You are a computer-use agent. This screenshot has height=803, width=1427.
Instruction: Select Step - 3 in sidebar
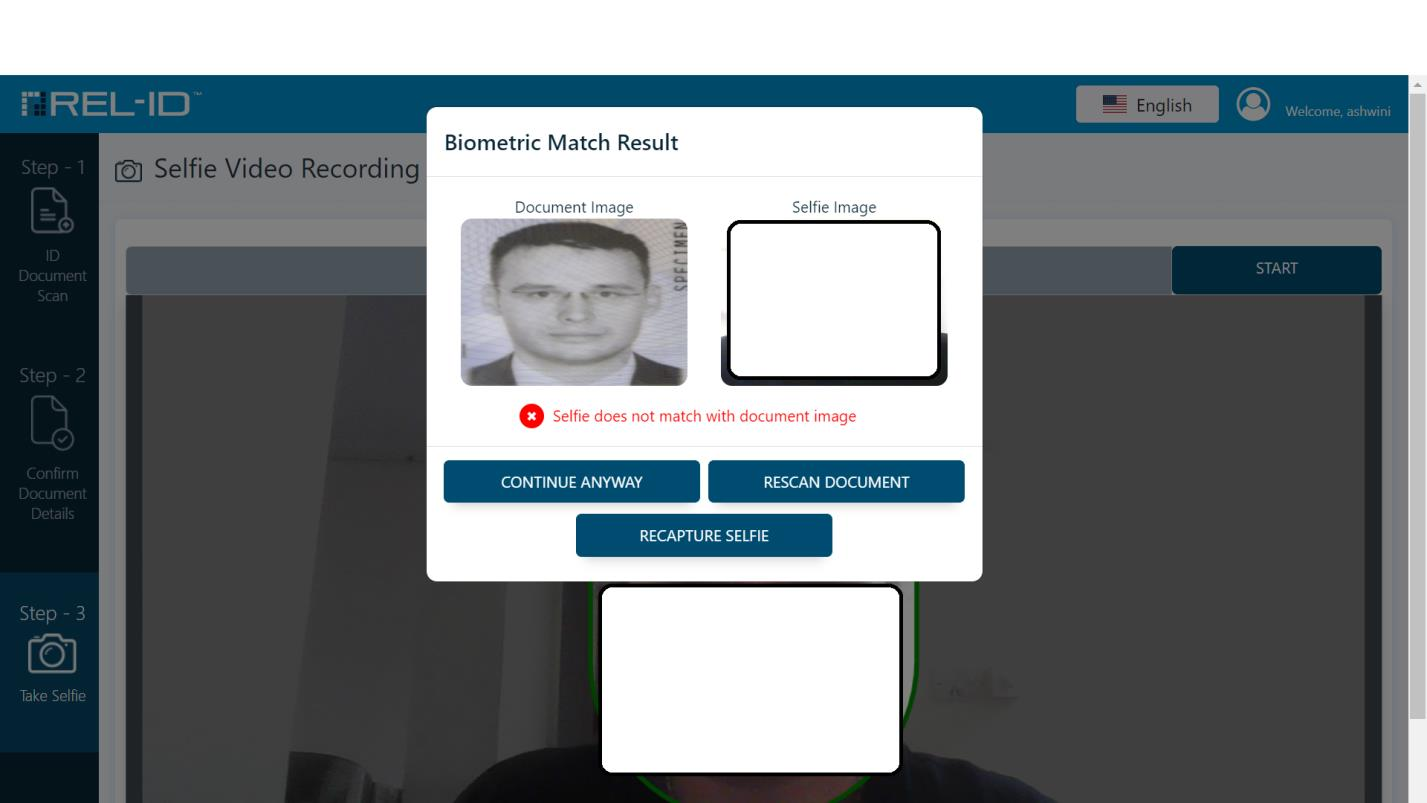(53, 613)
